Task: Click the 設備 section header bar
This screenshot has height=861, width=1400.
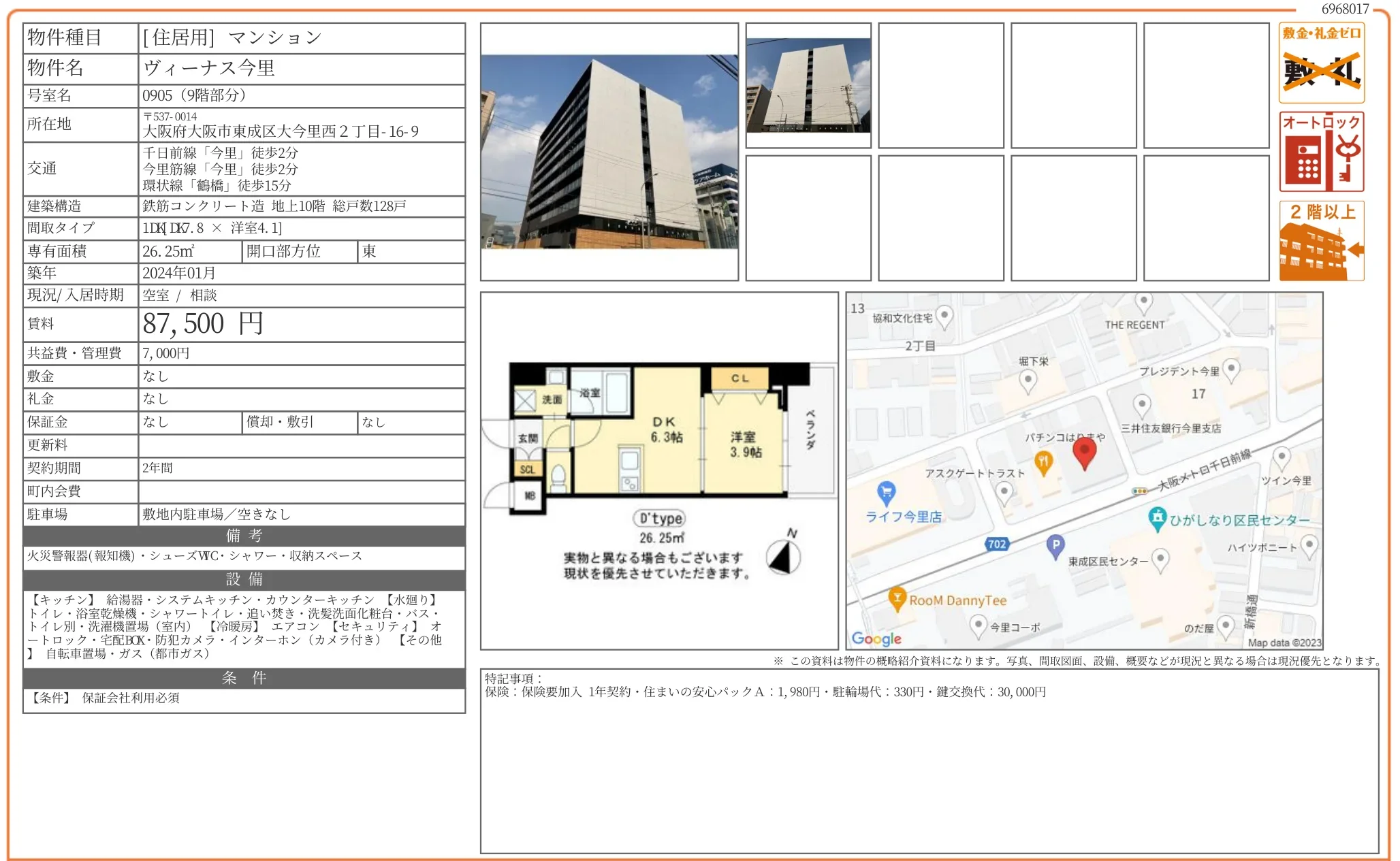Action: click(244, 579)
